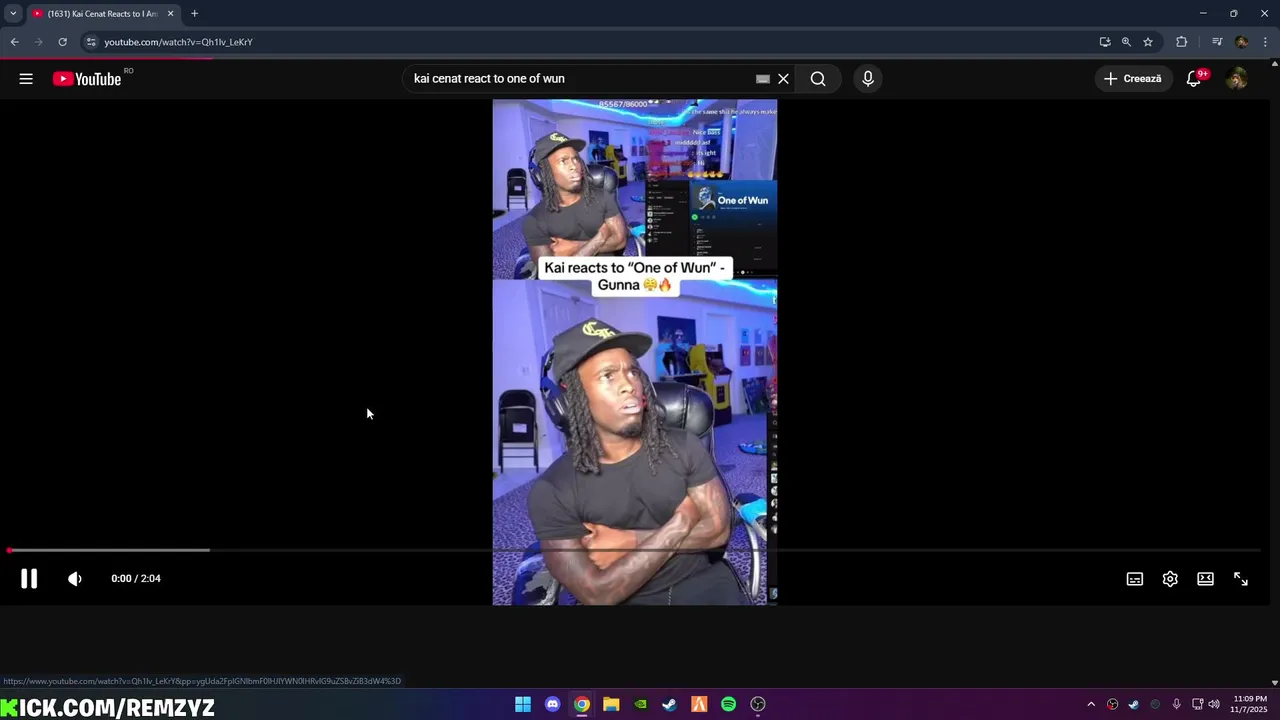This screenshot has width=1280, height=720.
Task: Submit search with the magnifier button
Action: point(818,79)
